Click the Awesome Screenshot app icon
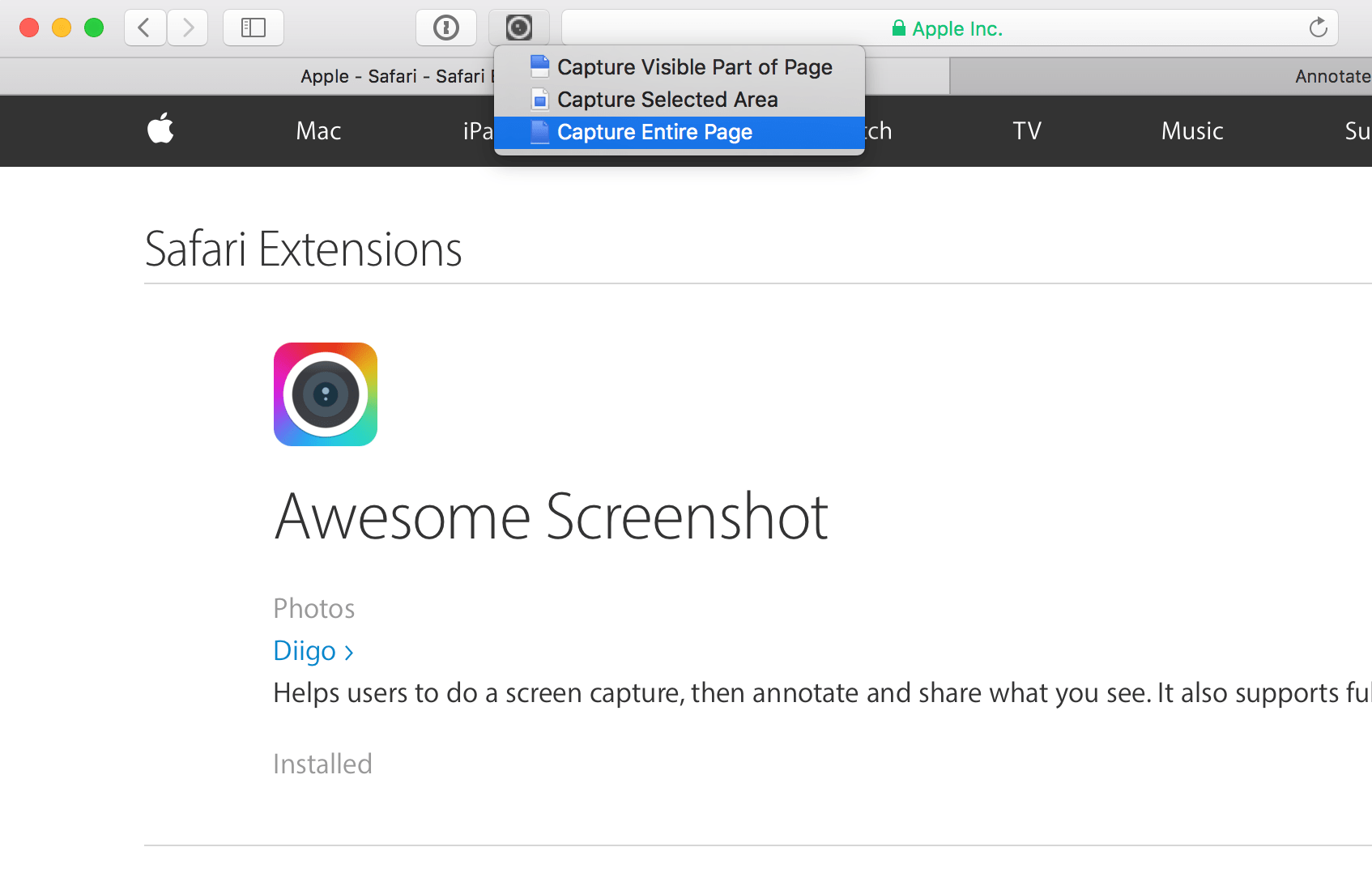The height and width of the screenshot is (894, 1372). click(325, 394)
